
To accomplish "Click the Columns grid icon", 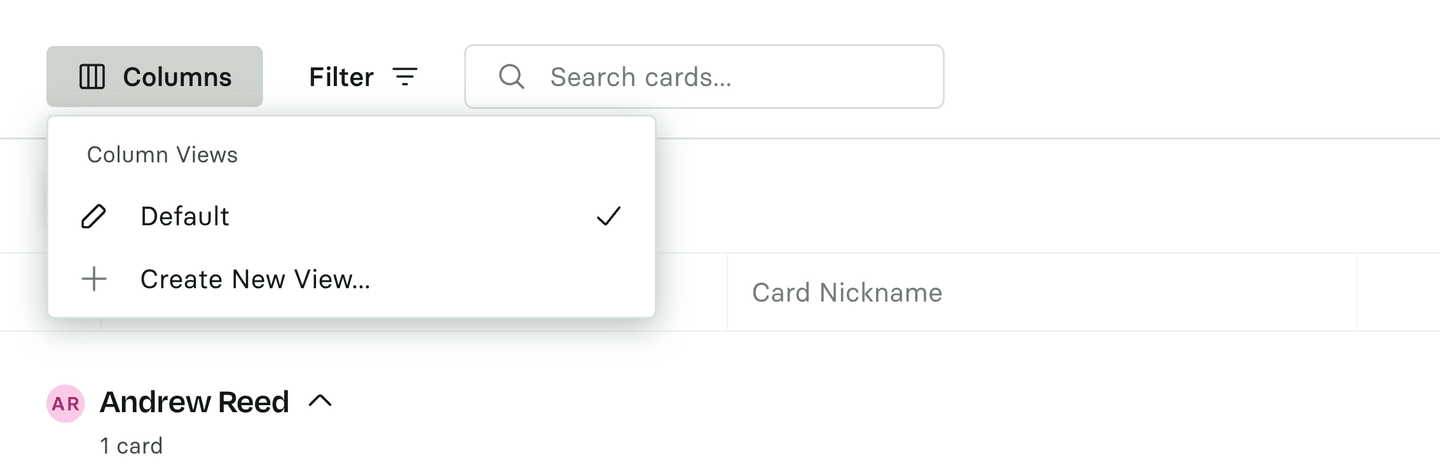I will pyautogui.click(x=92, y=77).
